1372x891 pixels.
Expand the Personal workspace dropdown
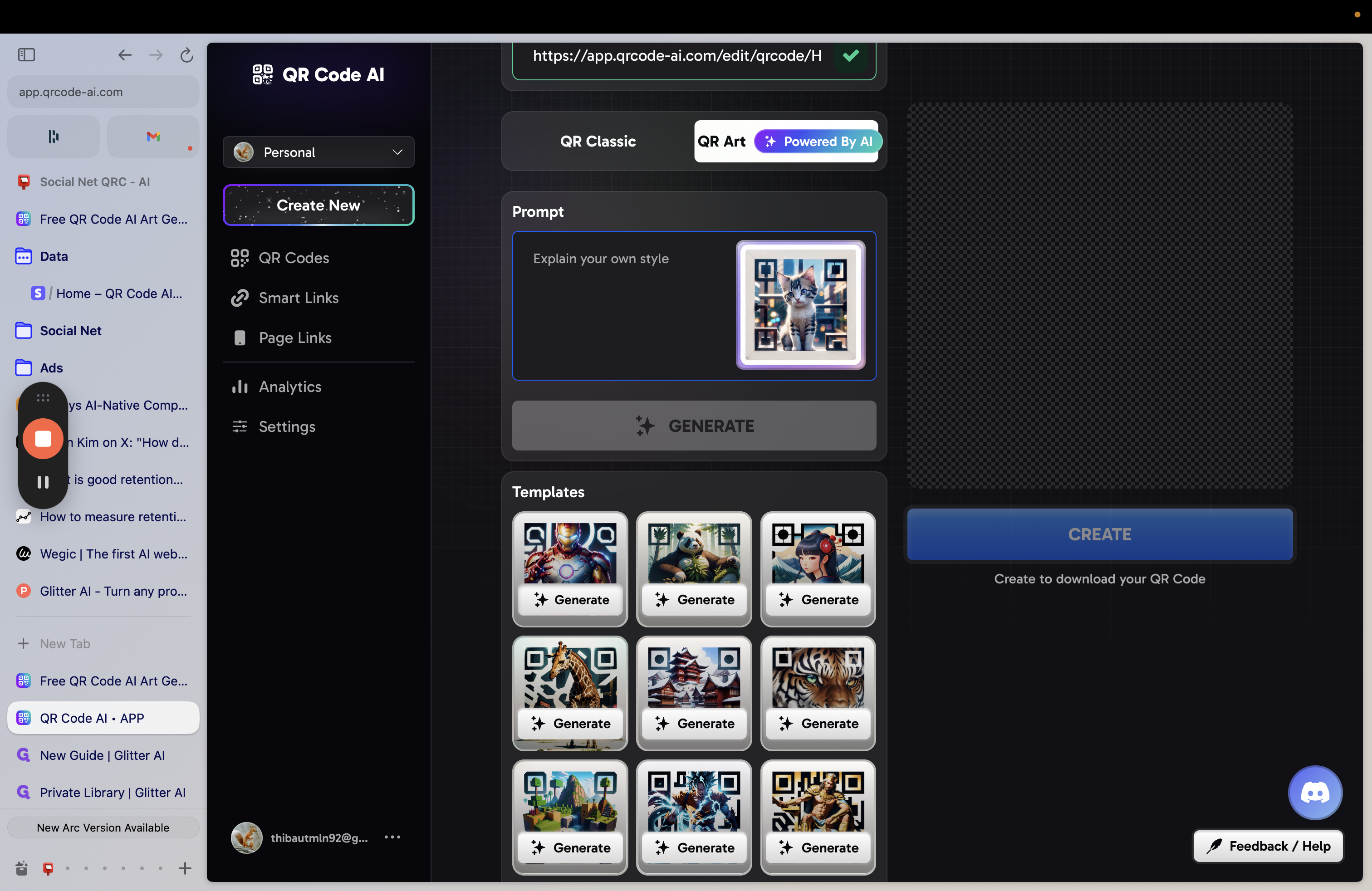[318, 152]
